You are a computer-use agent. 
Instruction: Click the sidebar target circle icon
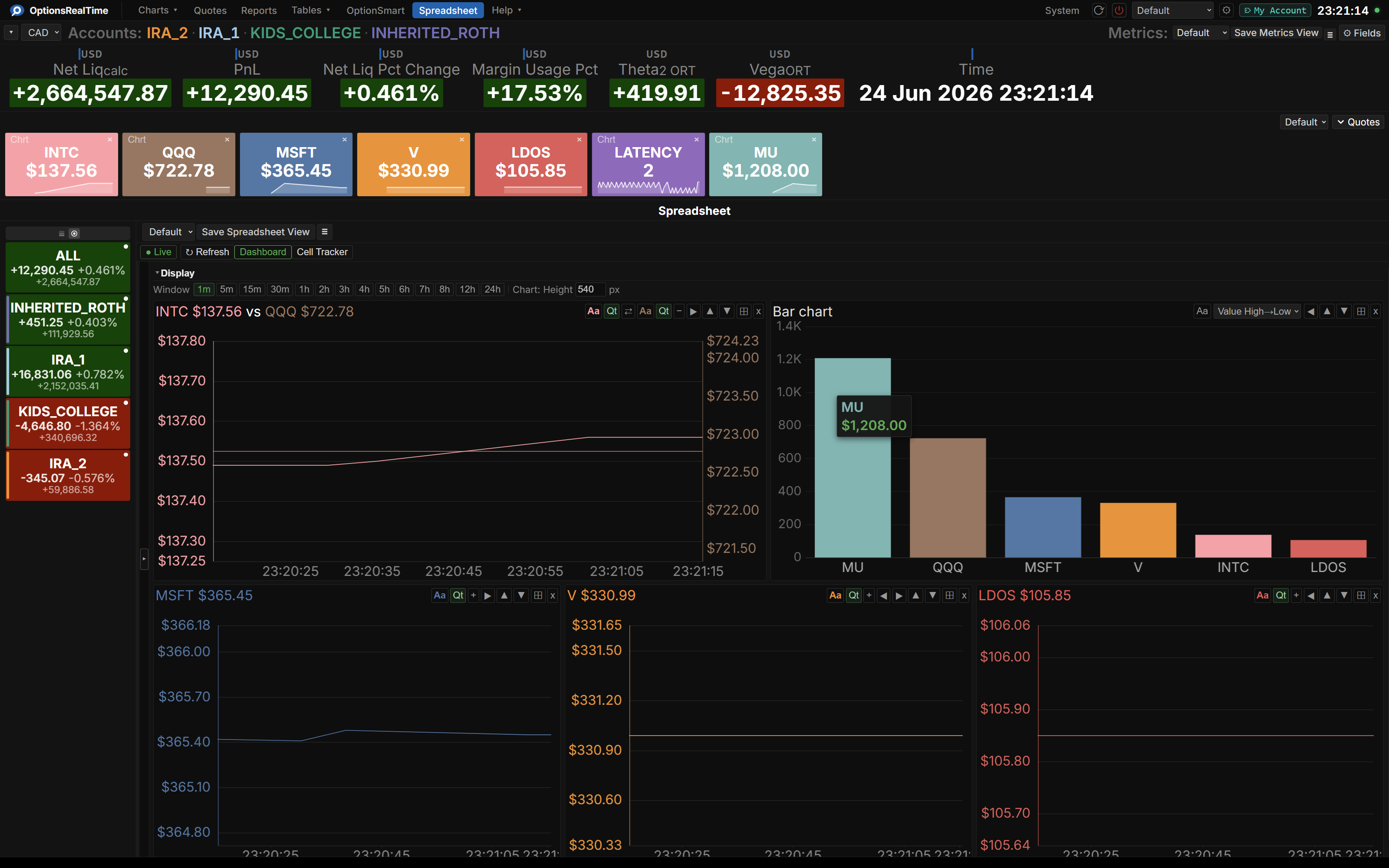point(74,233)
